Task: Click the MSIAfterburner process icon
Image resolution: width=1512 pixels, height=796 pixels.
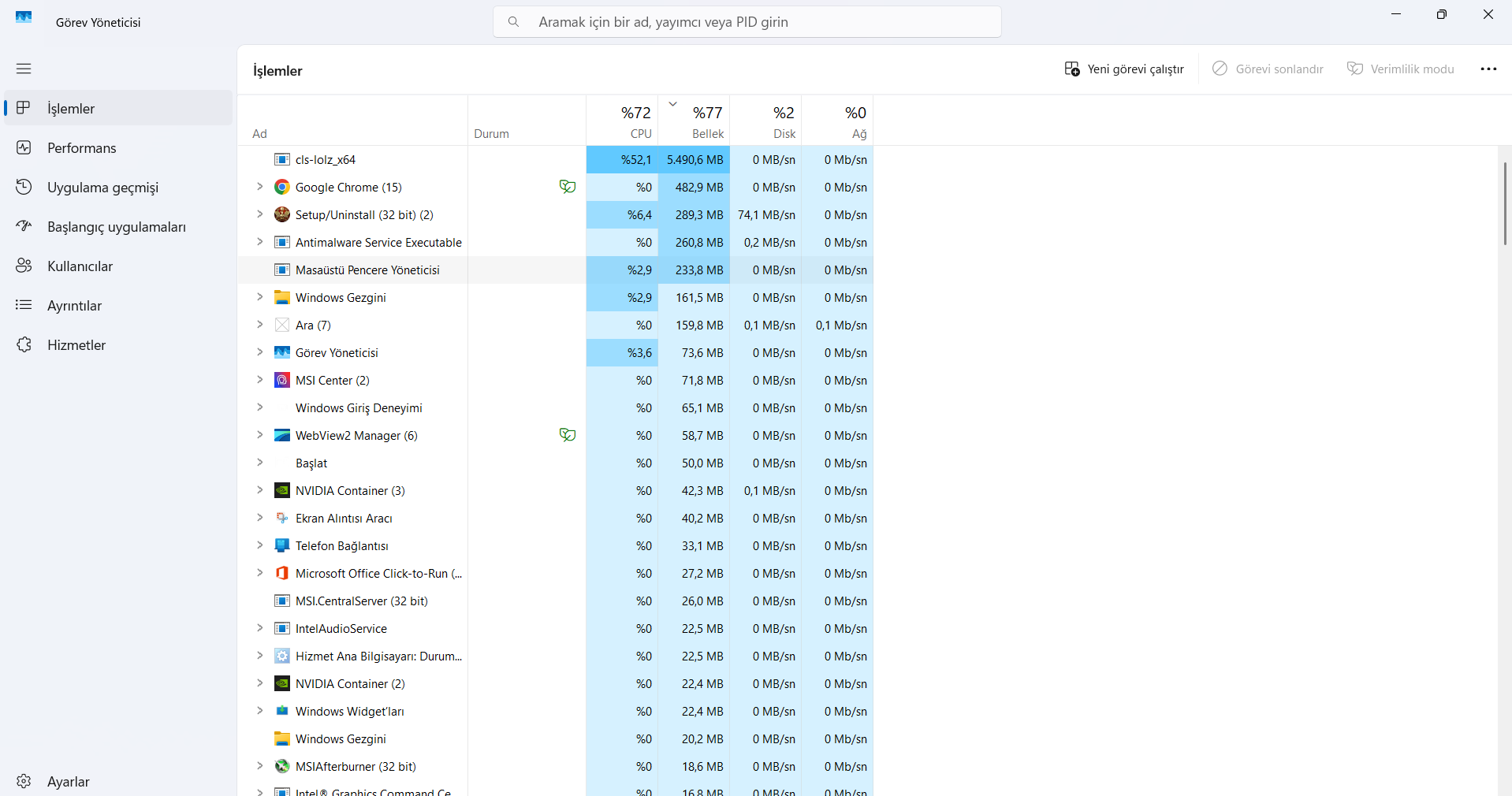Action: click(281, 766)
